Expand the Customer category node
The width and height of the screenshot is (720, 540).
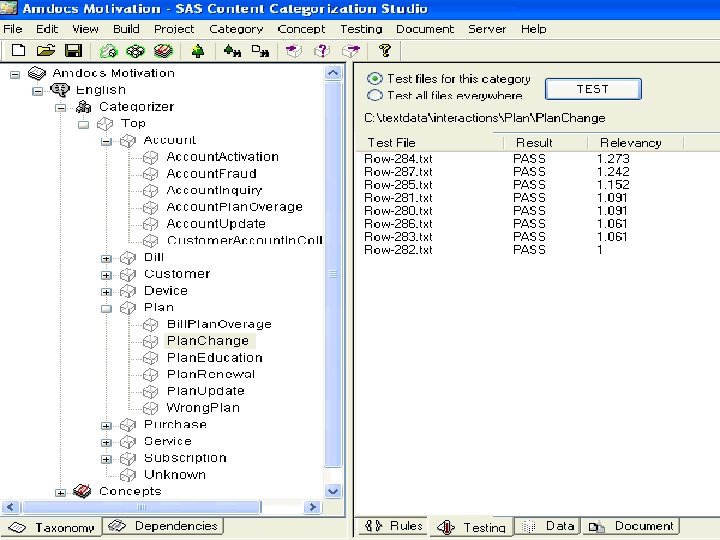click(x=106, y=275)
